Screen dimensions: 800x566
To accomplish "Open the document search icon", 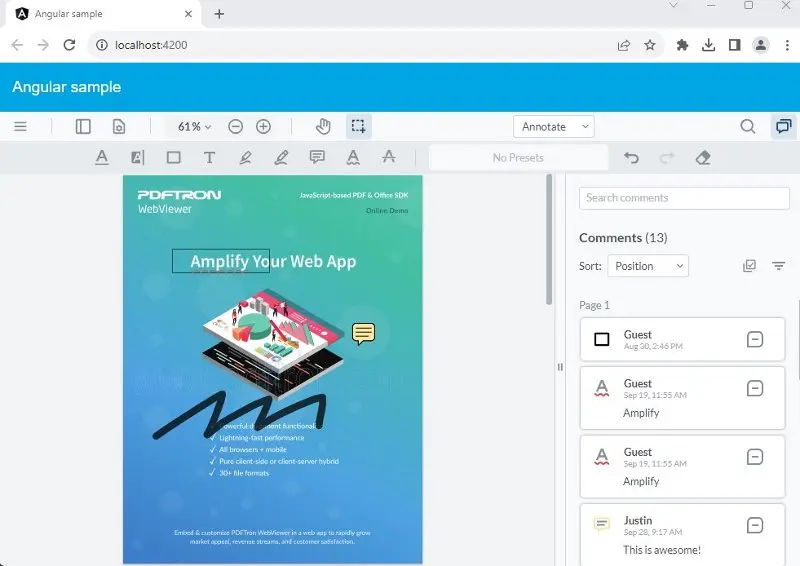I will click(x=747, y=126).
